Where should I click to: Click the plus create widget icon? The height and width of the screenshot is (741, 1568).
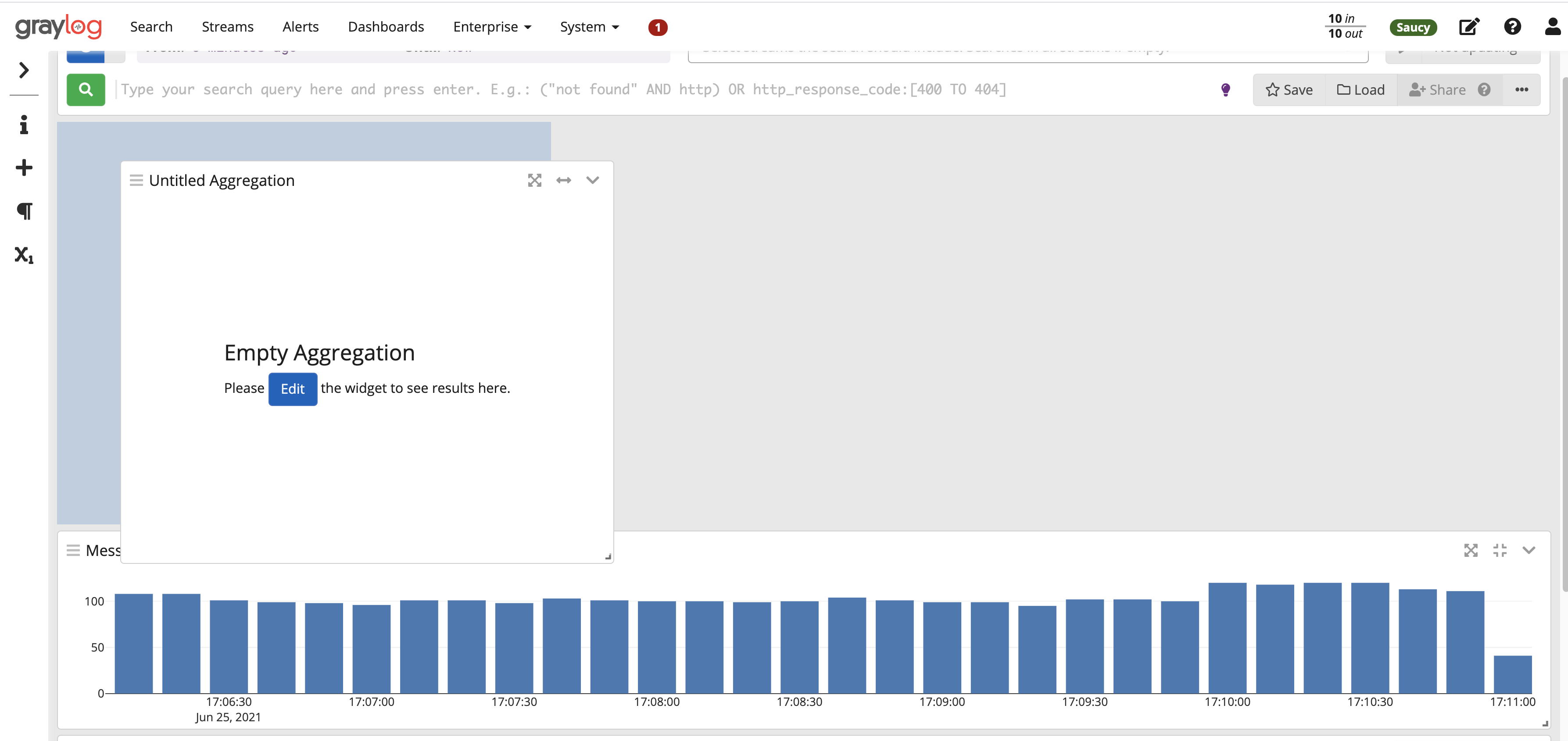pyautogui.click(x=24, y=167)
